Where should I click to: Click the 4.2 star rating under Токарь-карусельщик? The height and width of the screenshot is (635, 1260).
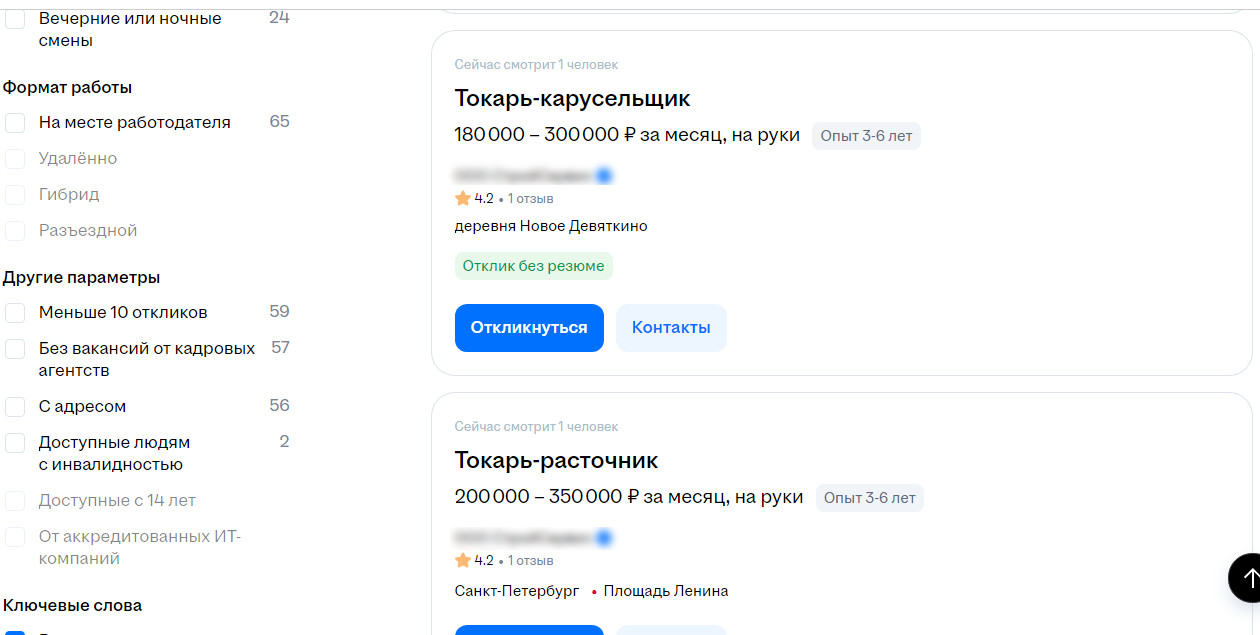click(474, 198)
